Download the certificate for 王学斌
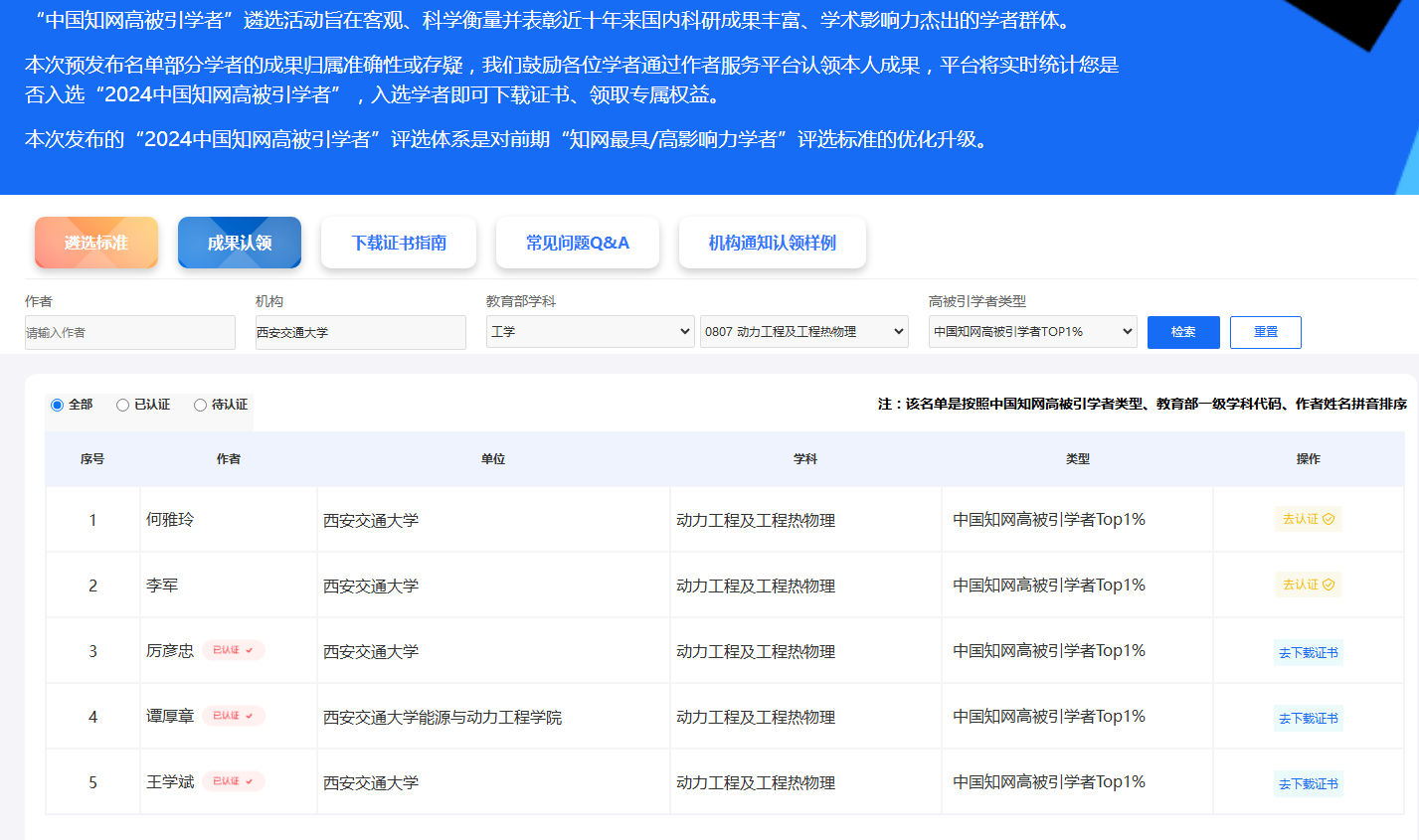1419x840 pixels. [x=1308, y=783]
